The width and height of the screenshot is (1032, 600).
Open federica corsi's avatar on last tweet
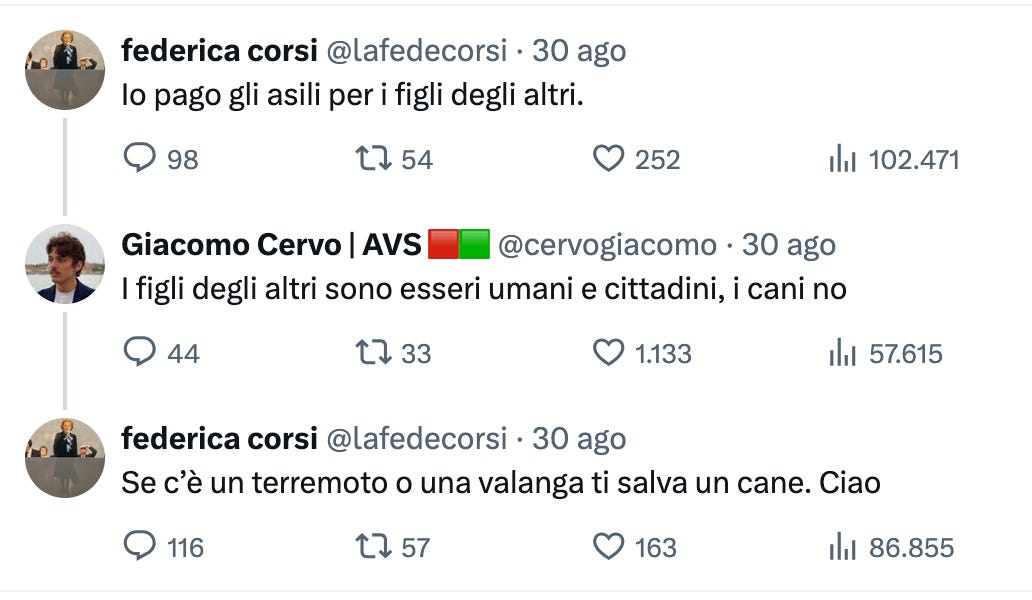[64, 458]
